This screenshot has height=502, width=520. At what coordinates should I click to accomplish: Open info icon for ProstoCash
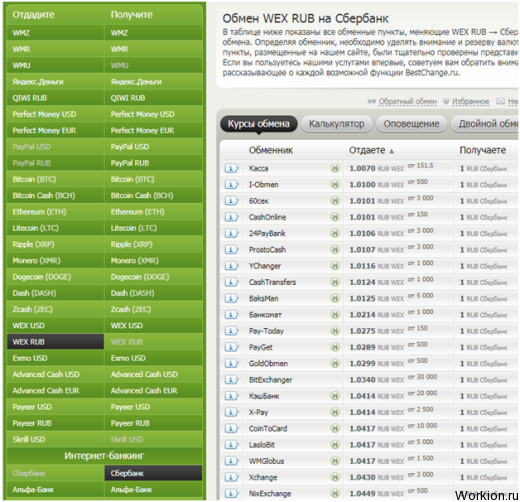[x=231, y=250]
